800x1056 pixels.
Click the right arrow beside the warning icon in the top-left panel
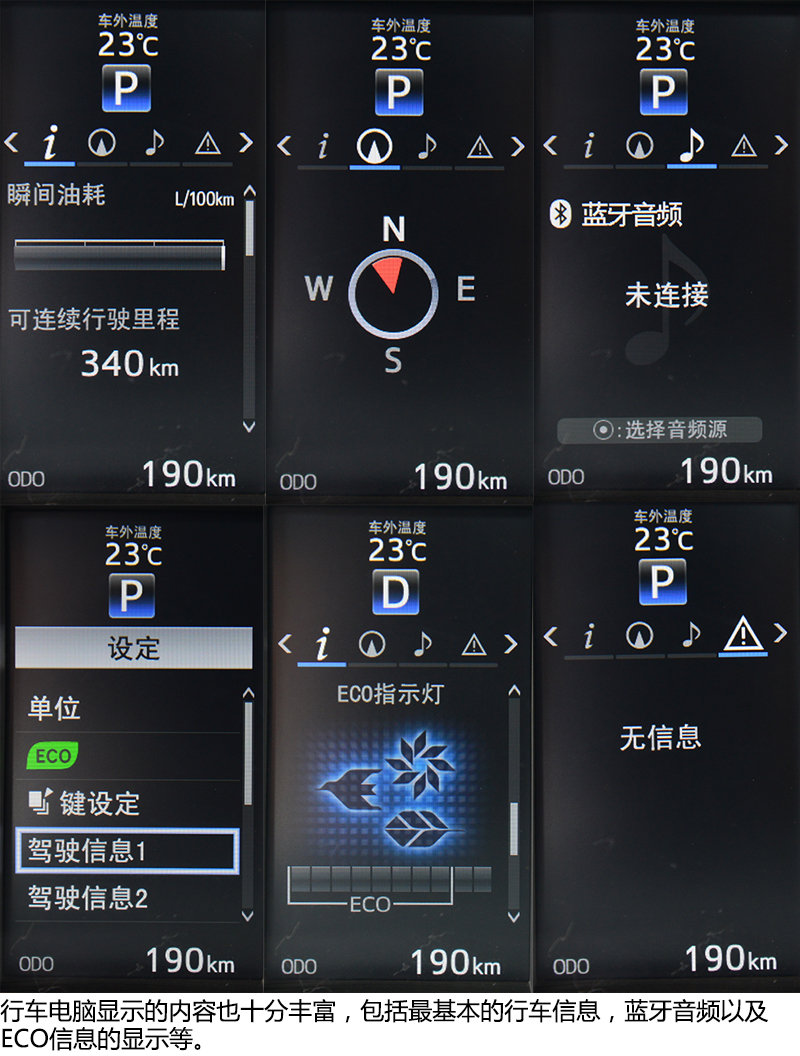246,143
